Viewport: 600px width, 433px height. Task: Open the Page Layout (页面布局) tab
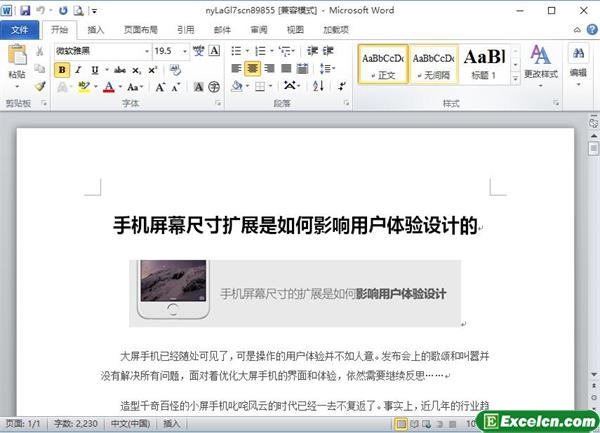coord(141,30)
